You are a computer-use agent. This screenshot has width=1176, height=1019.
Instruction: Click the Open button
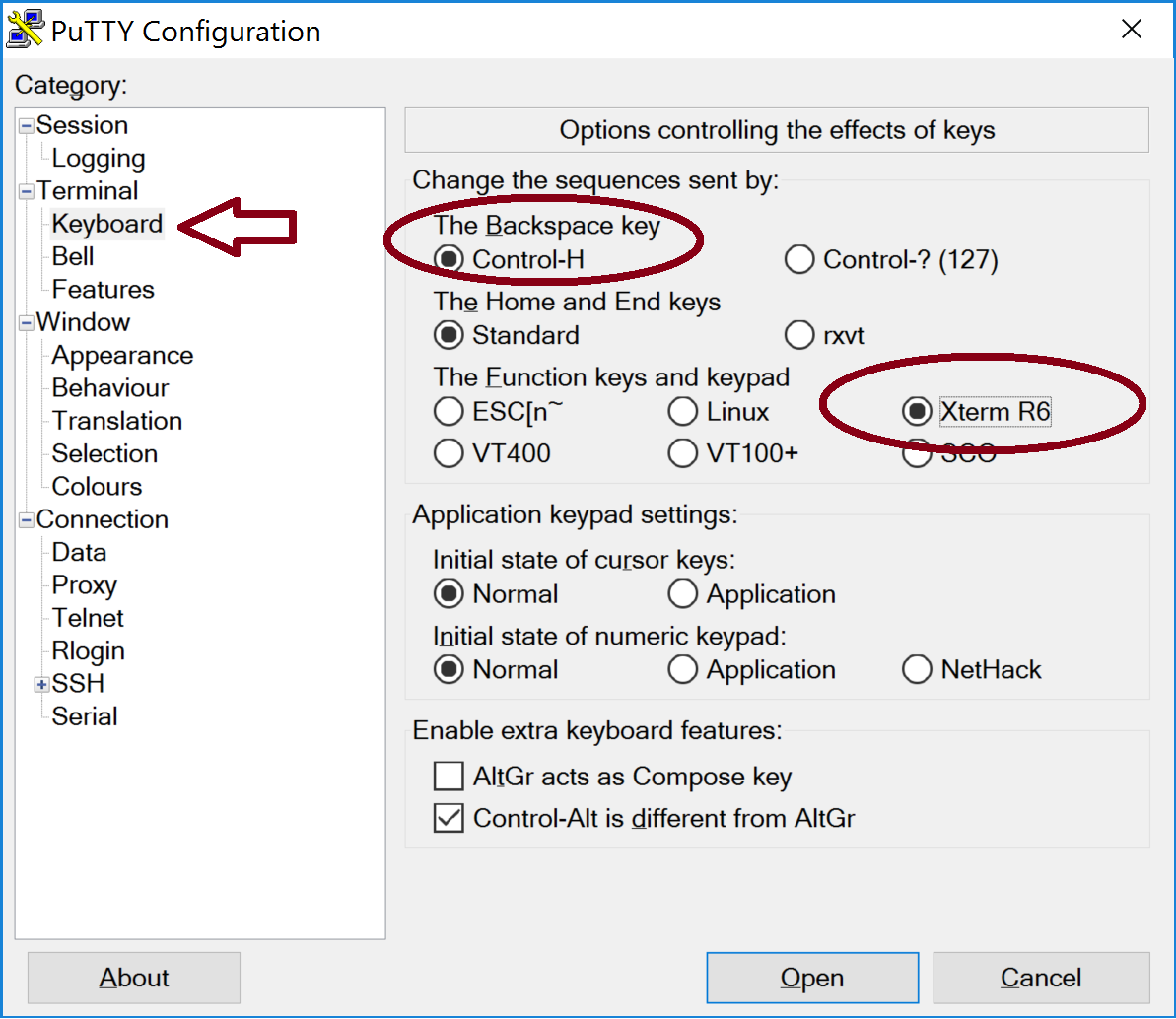click(x=811, y=978)
